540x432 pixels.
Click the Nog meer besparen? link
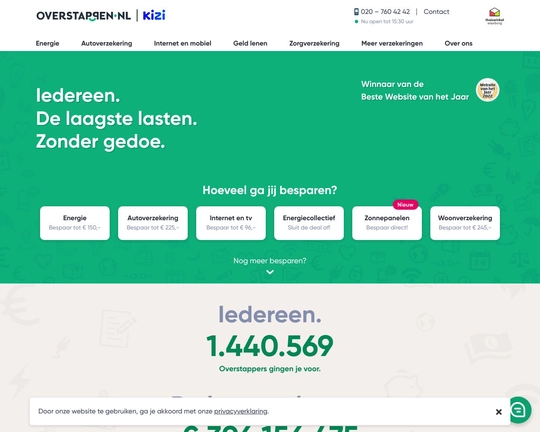coord(270,261)
